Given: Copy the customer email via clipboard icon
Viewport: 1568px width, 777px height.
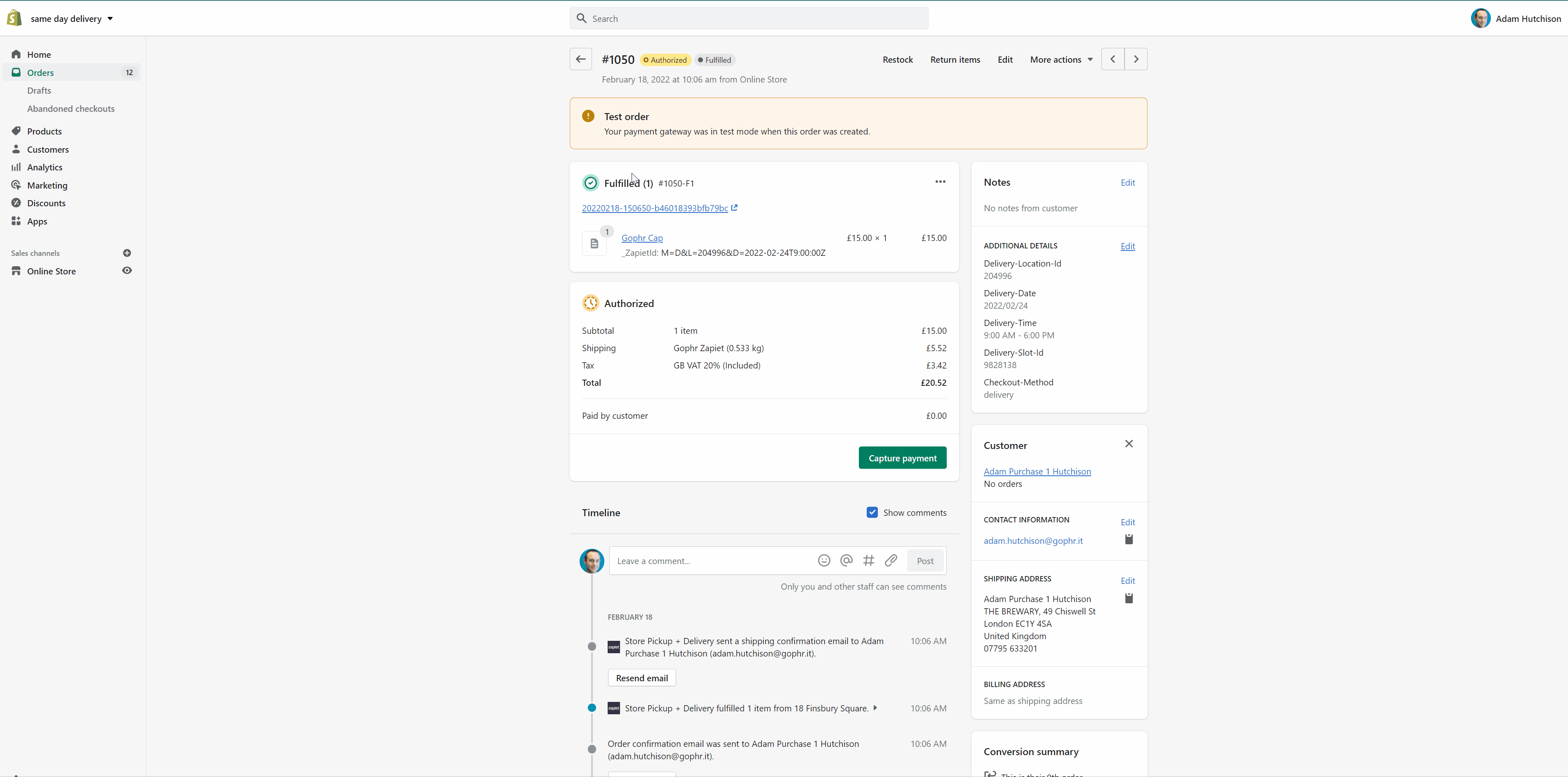Looking at the screenshot, I should click(x=1129, y=539).
